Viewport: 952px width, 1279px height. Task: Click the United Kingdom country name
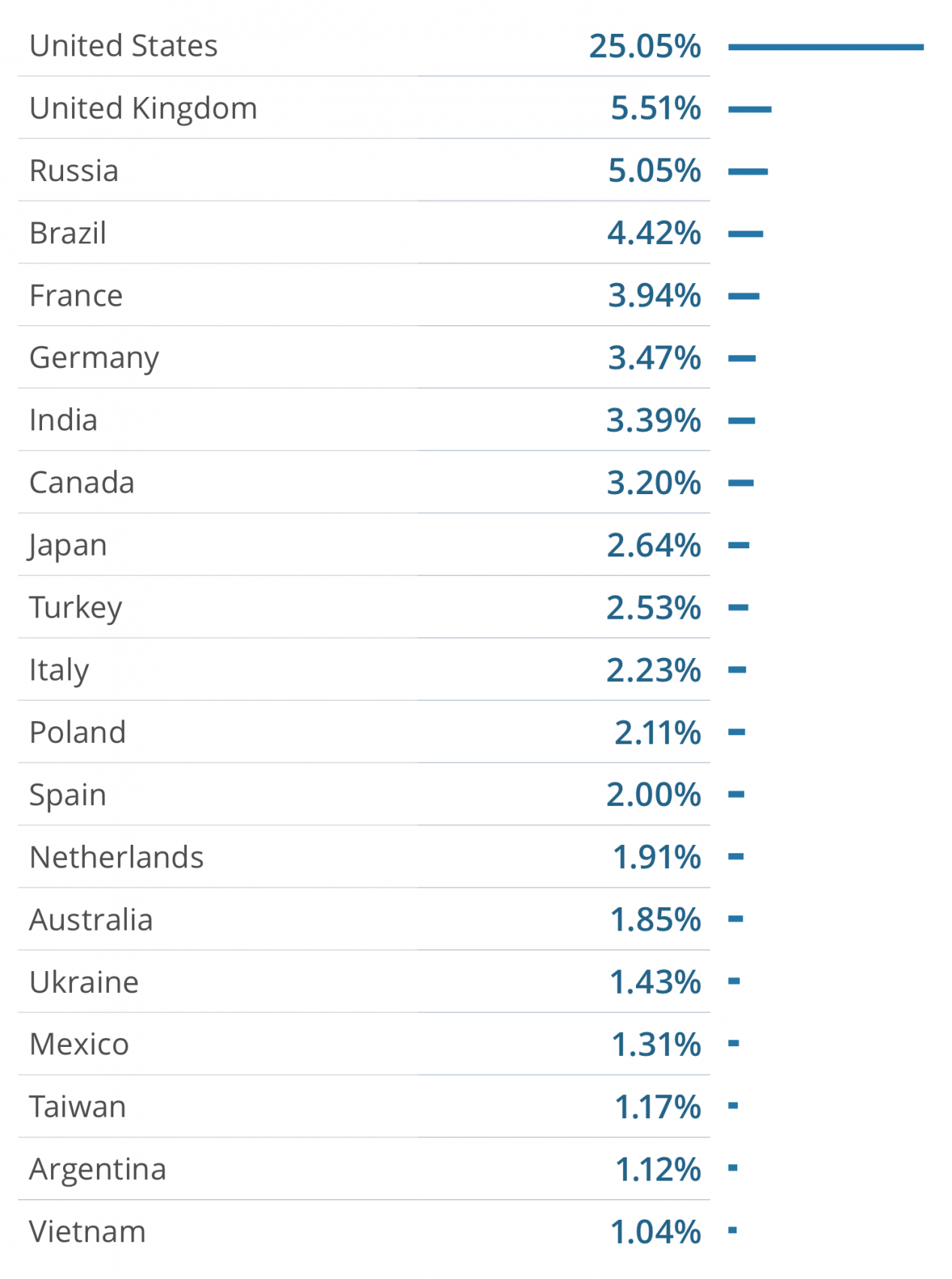pyautogui.click(x=143, y=109)
